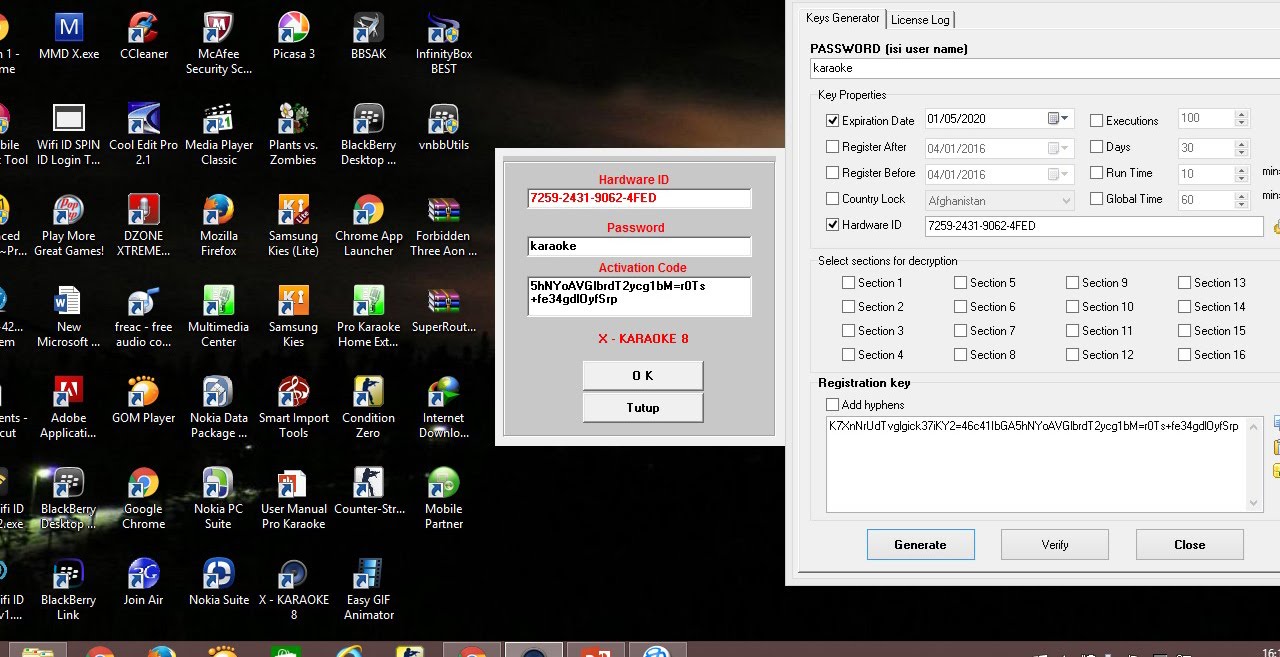1280x657 pixels.
Task: Open Play More Great Games shortcut
Action: pos(69,225)
